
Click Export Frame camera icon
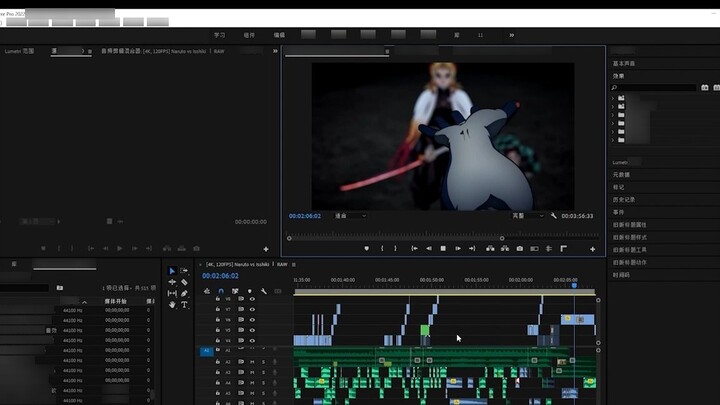click(x=519, y=248)
